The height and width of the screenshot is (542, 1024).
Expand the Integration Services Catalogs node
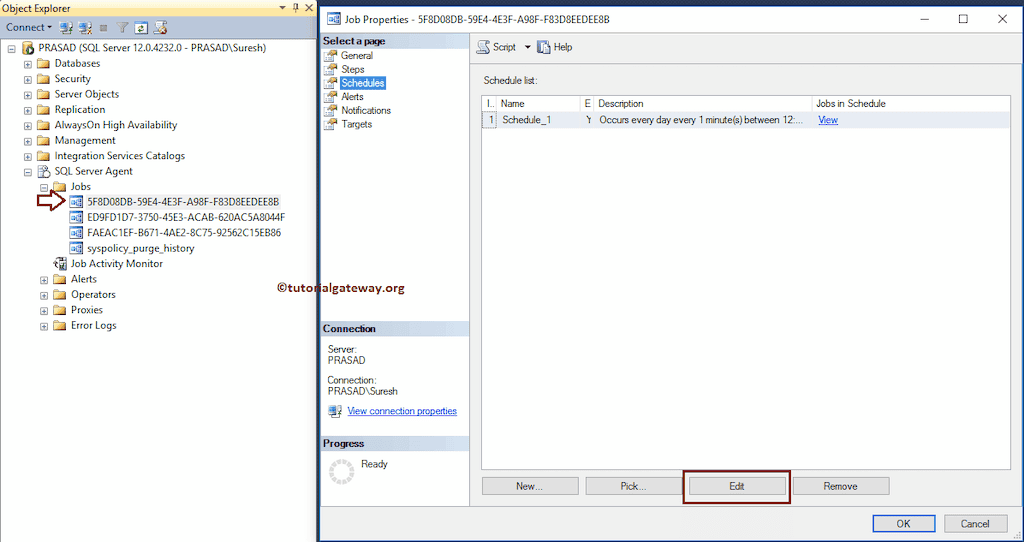pos(27,156)
